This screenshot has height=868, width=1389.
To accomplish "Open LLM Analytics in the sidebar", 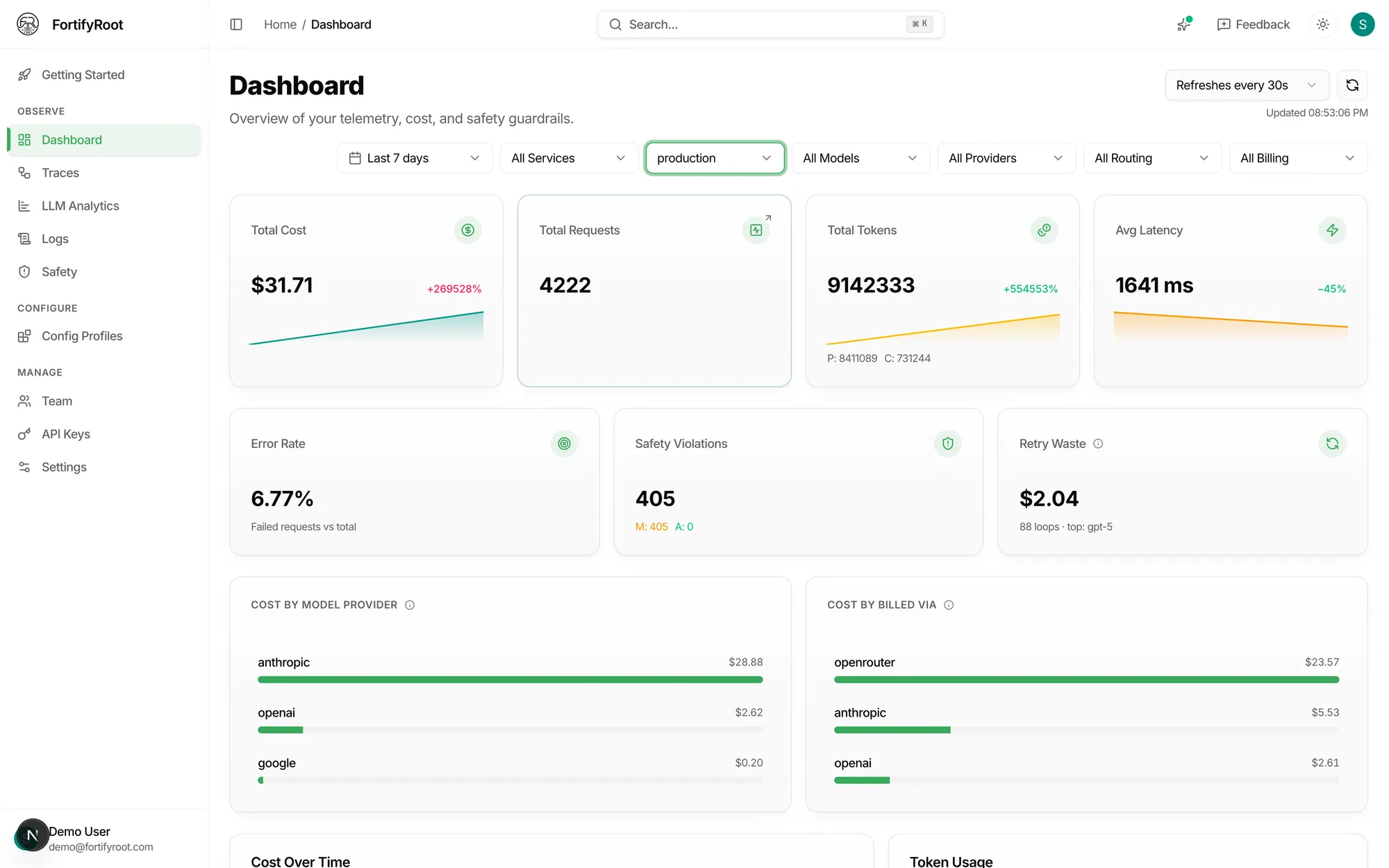I will coord(104,206).
